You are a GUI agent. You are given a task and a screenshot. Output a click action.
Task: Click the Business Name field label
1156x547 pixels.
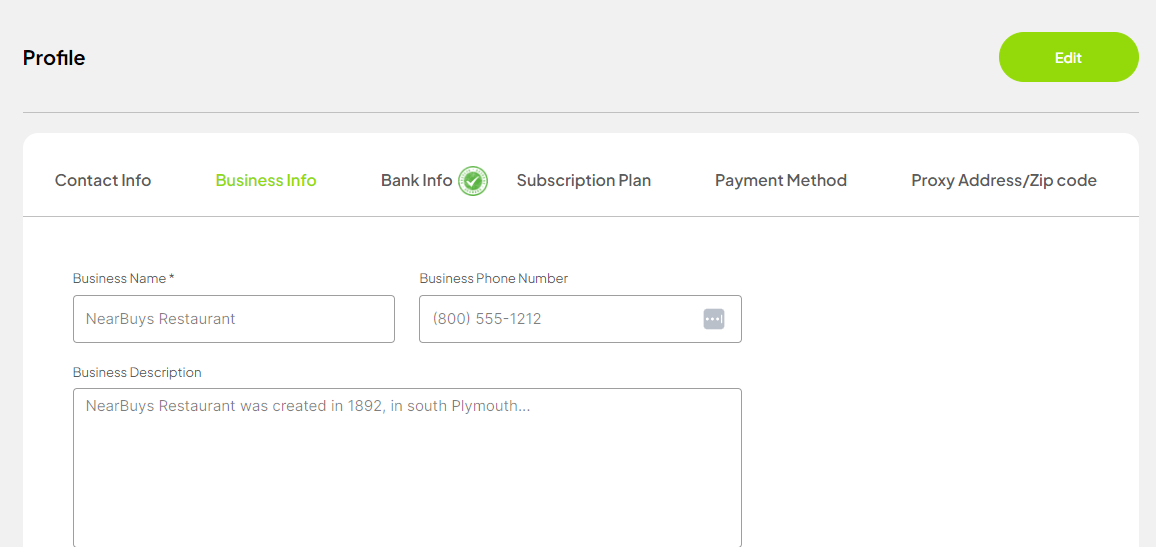click(x=119, y=279)
